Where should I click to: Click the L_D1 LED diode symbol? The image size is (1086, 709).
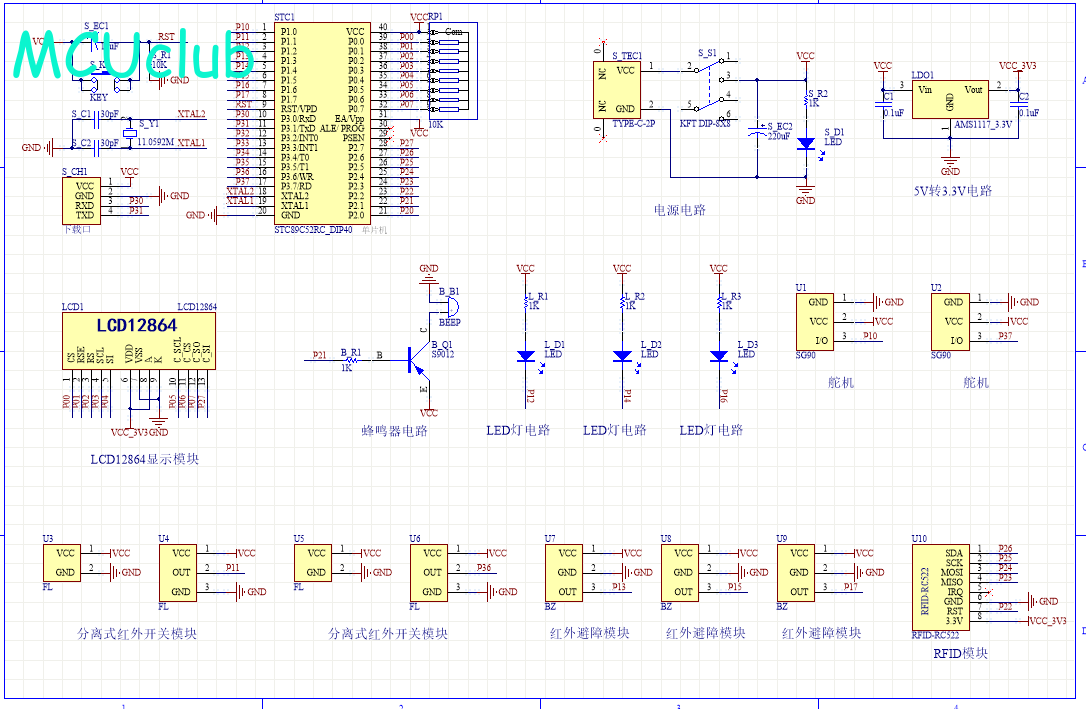point(525,356)
